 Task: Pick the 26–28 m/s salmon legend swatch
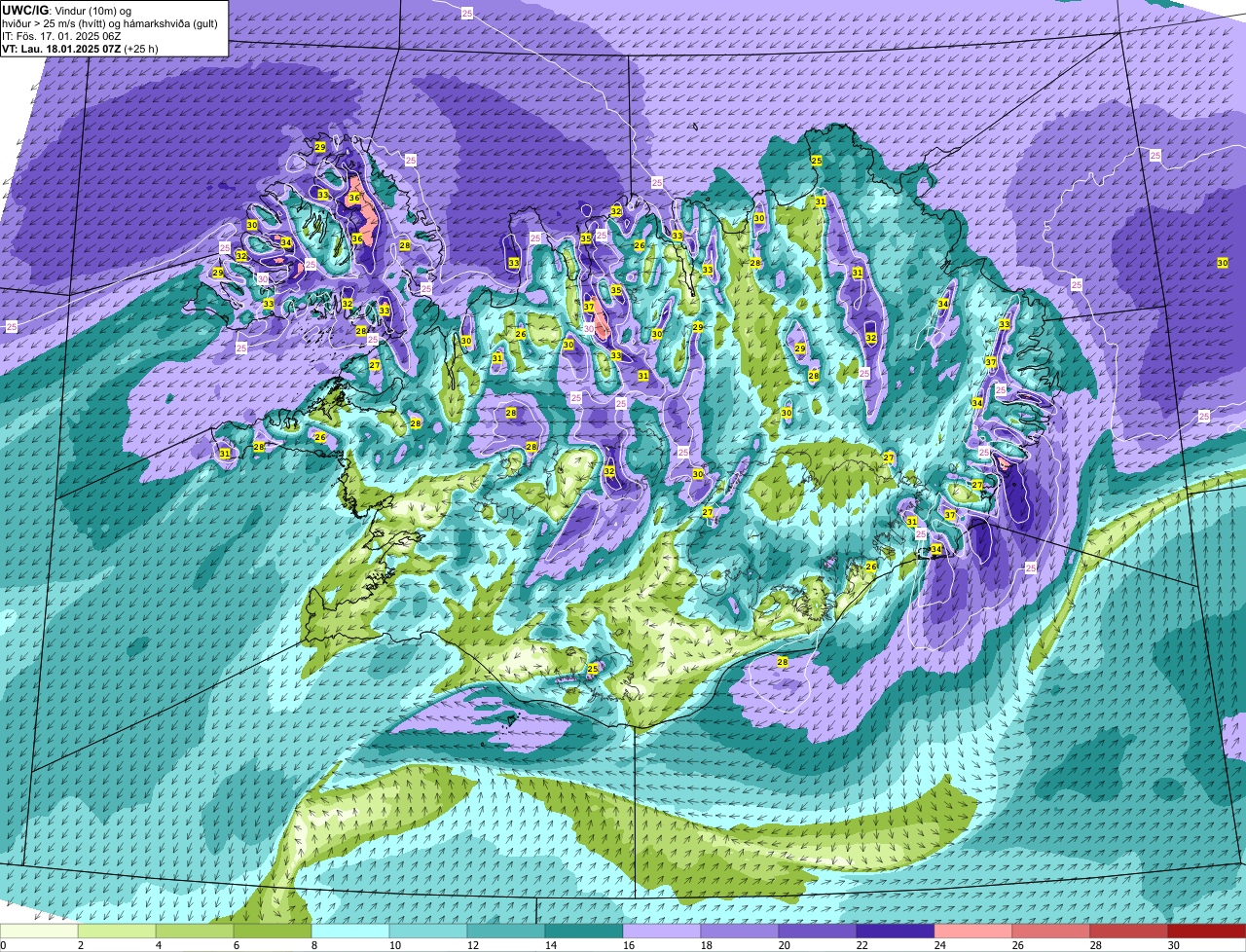click(1051, 931)
